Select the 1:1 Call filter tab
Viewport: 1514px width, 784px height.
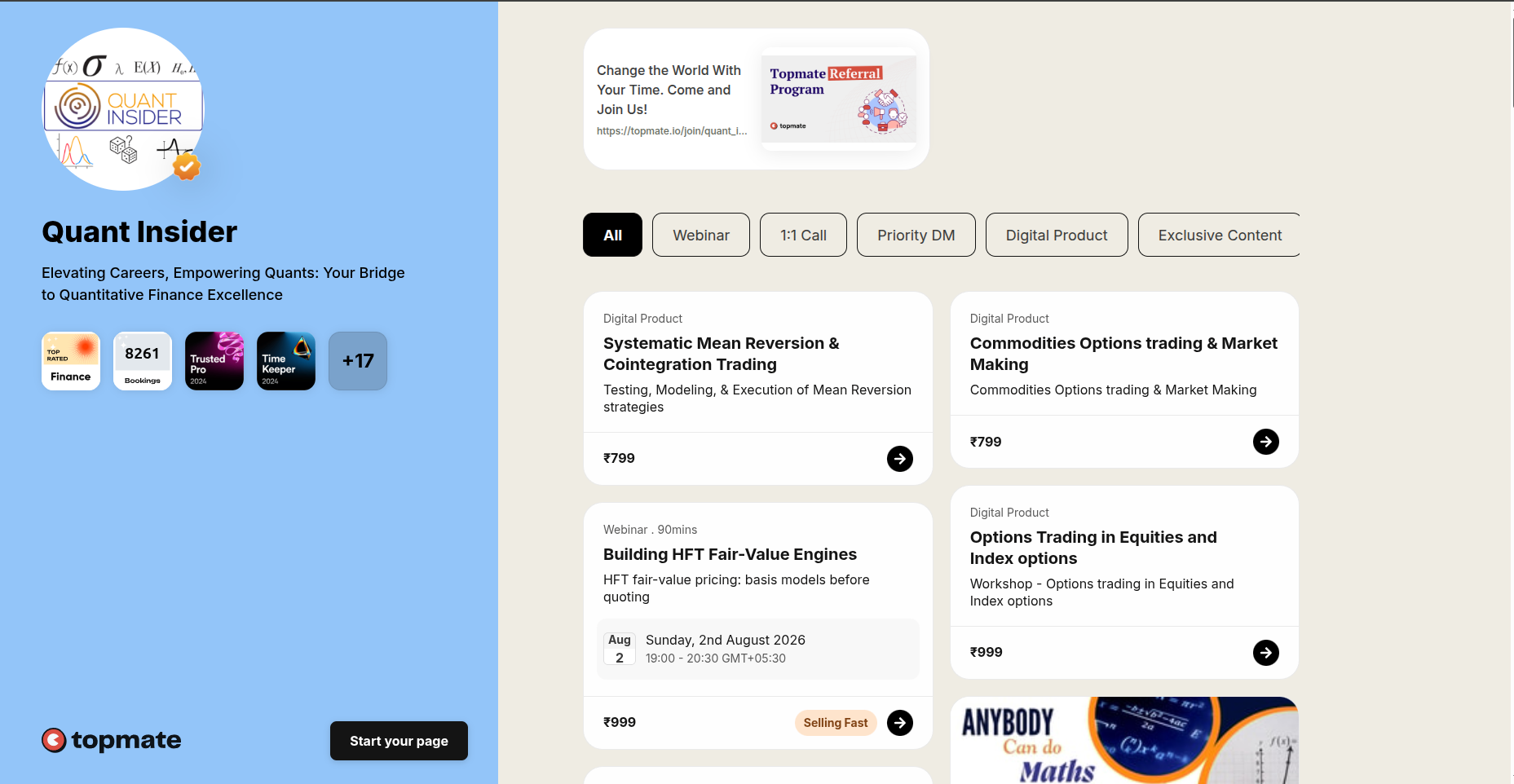(803, 235)
